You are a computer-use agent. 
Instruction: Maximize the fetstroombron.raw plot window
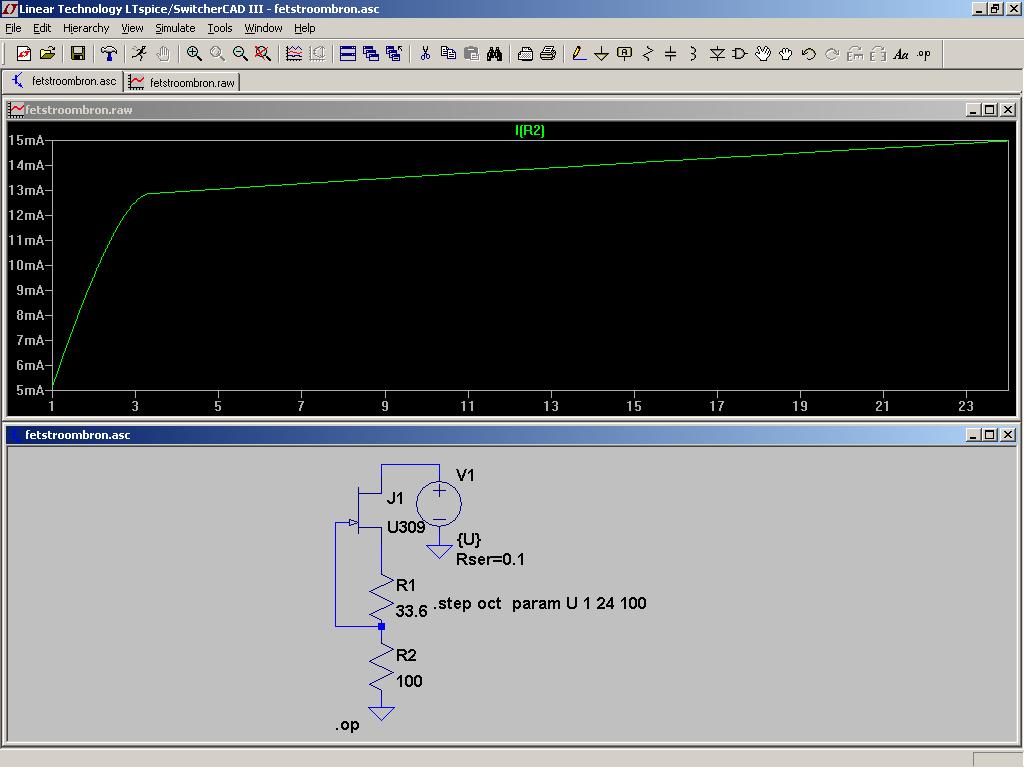989,110
